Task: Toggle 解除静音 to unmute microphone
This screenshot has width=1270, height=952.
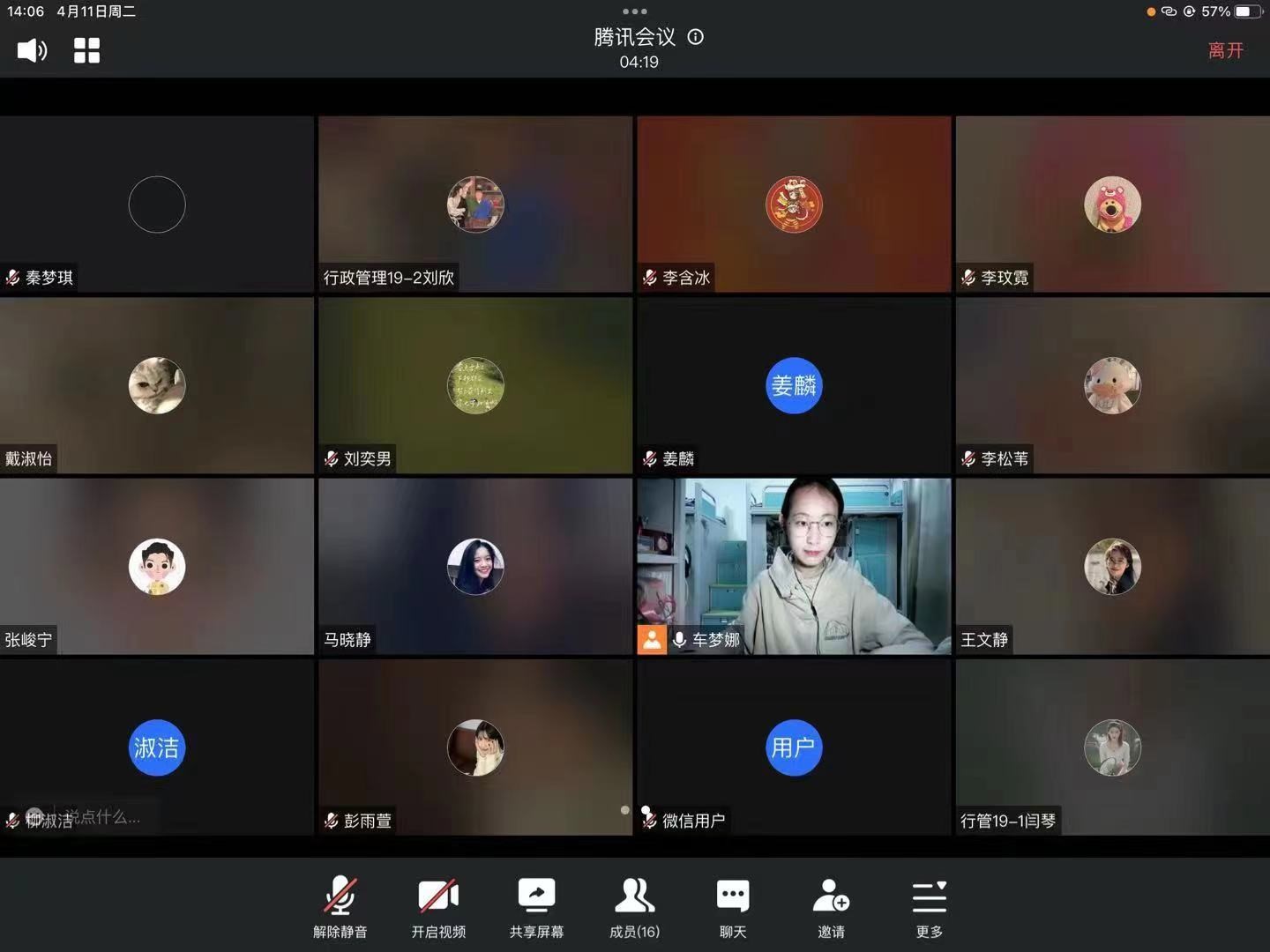Action: click(340, 907)
